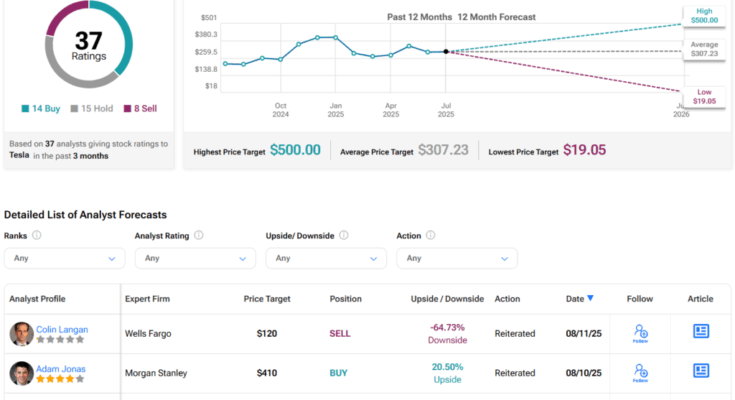Click the 08/11/25 date cell
This screenshot has width=735, height=400.
(x=584, y=333)
